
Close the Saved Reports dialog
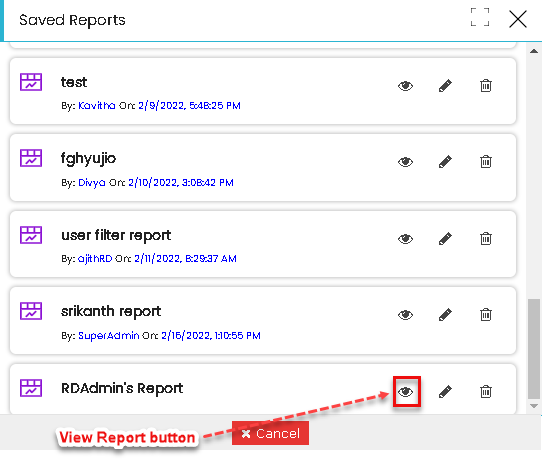tap(518, 19)
